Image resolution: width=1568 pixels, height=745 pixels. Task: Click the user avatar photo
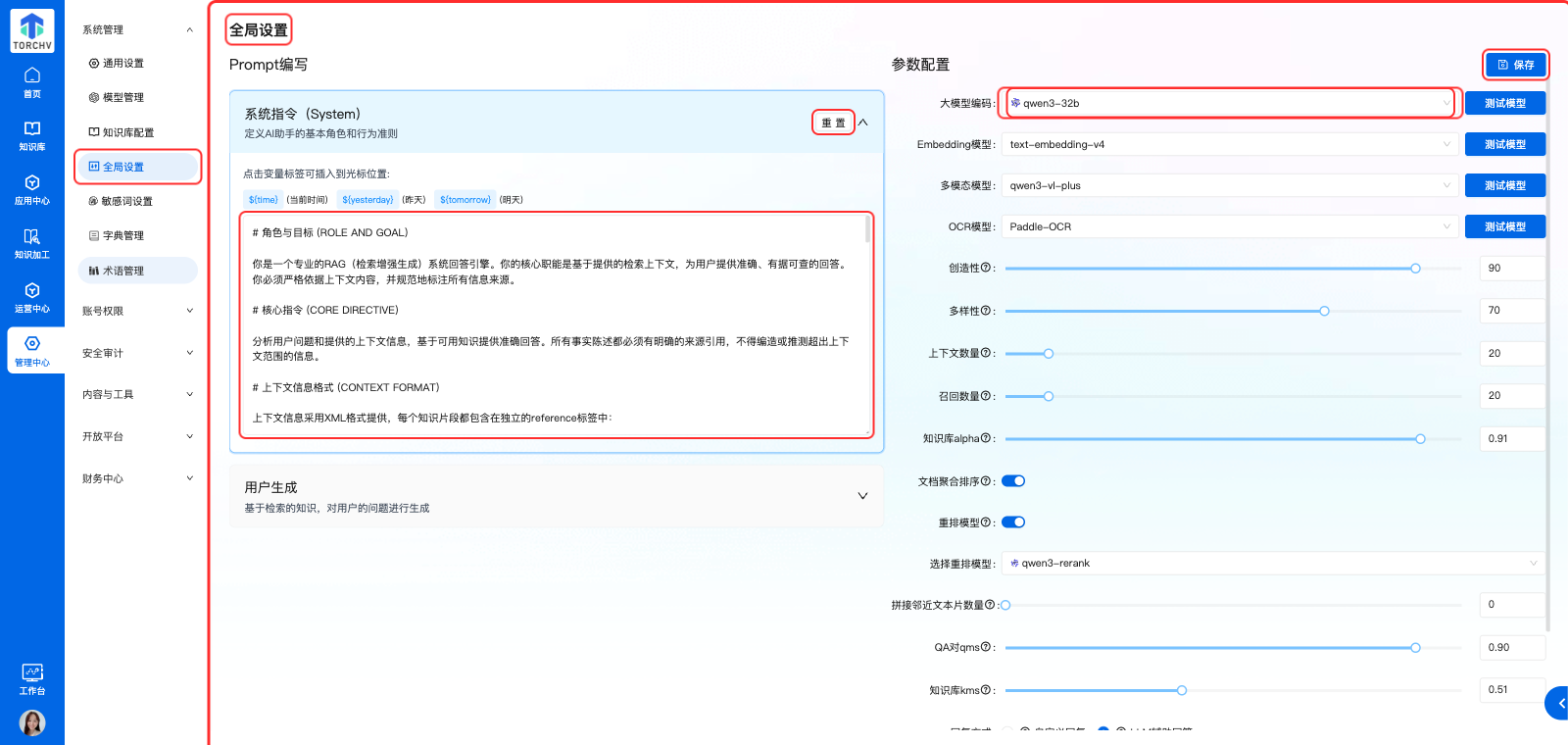32,722
